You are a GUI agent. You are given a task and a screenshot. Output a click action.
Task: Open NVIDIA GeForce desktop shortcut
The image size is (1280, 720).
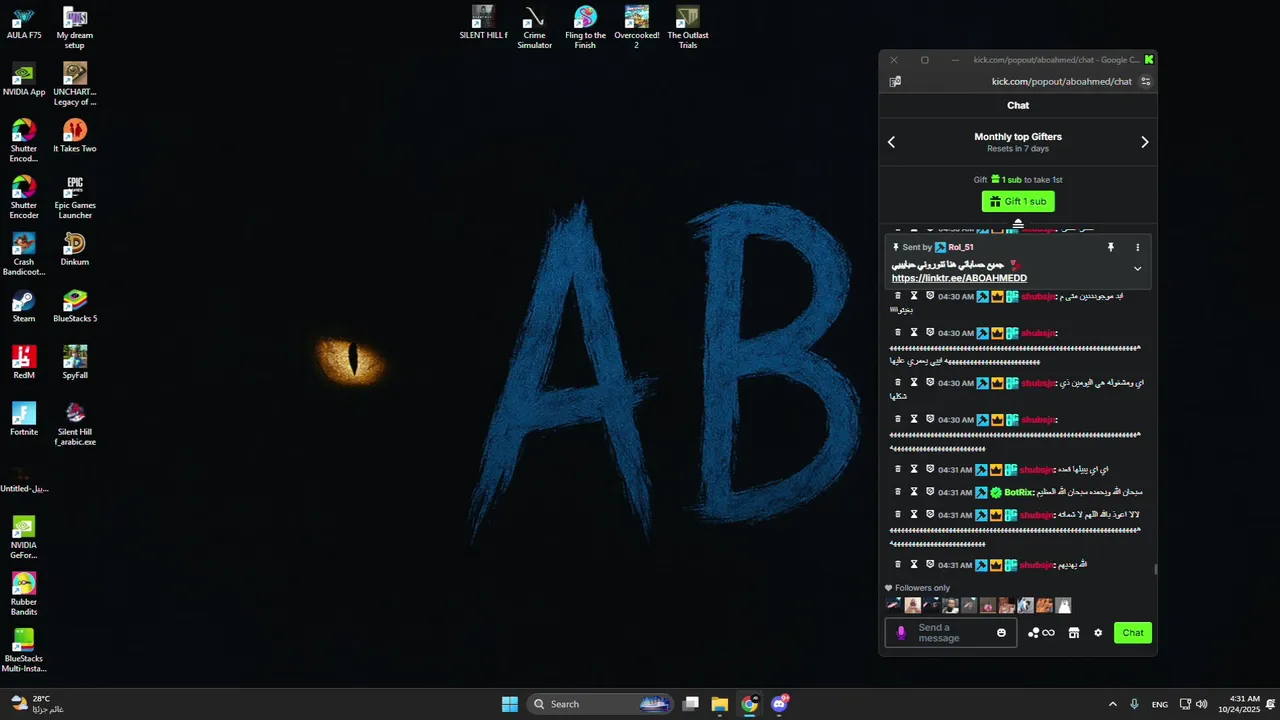coord(24,538)
